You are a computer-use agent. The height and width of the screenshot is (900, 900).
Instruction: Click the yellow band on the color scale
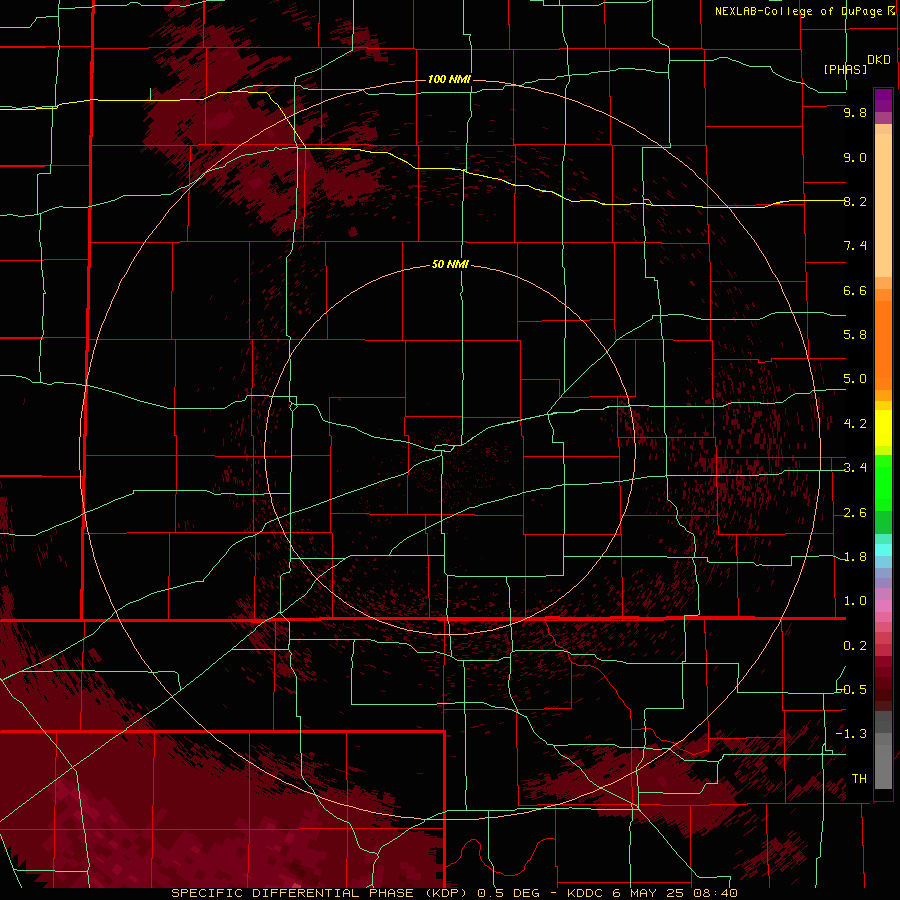tap(883, 428)
